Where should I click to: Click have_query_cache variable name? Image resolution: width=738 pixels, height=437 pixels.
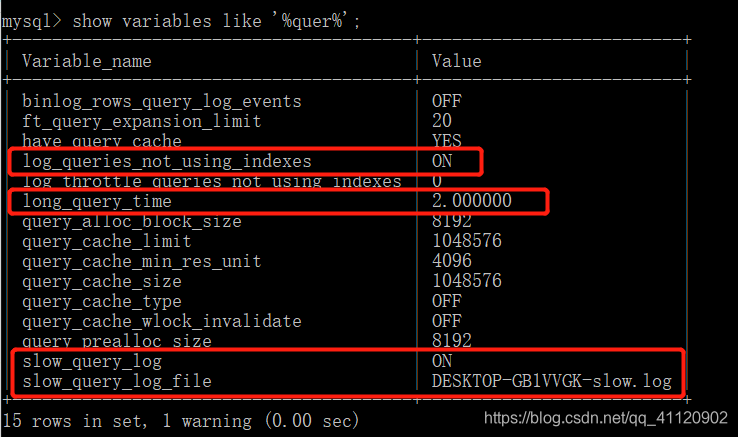point(102,141)
